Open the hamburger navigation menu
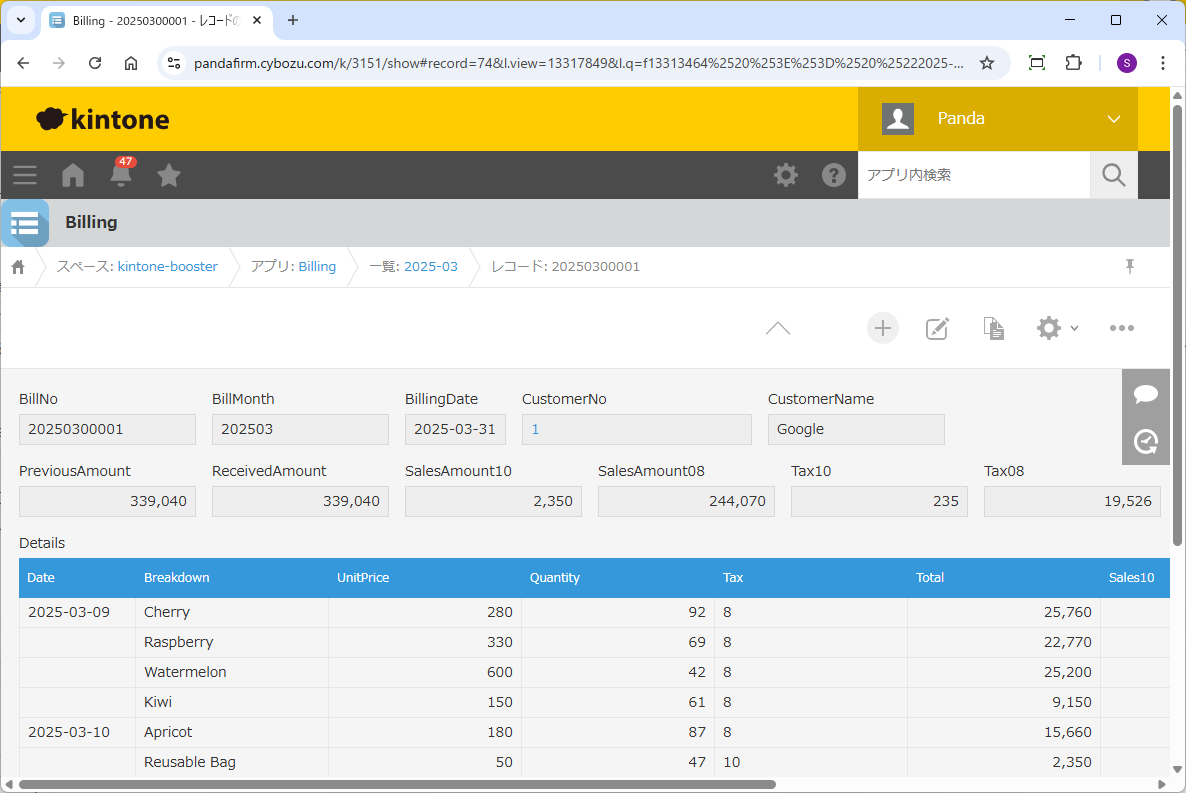This screenshot has height=793, width=1186. point(25,175)
